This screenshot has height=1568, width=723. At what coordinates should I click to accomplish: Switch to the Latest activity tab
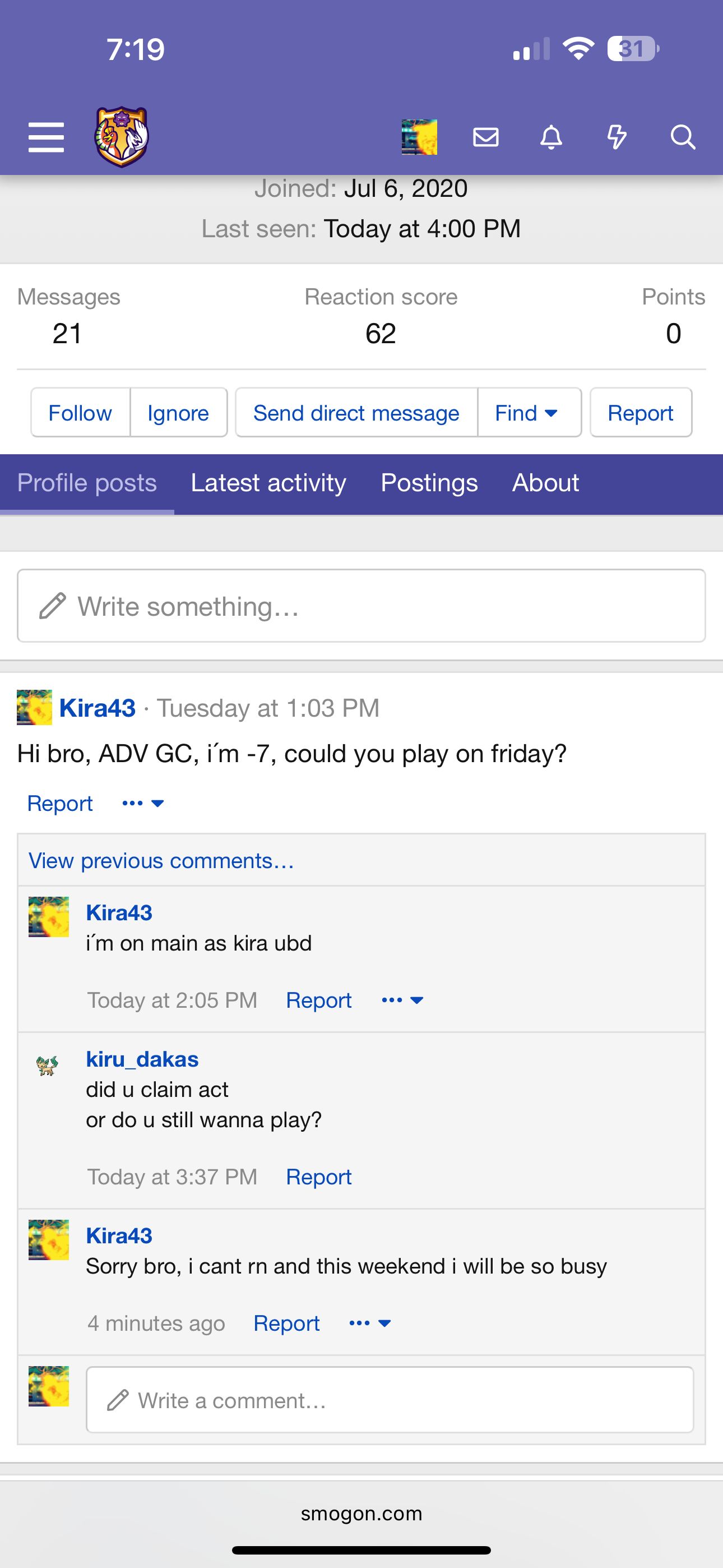[268, 483]
